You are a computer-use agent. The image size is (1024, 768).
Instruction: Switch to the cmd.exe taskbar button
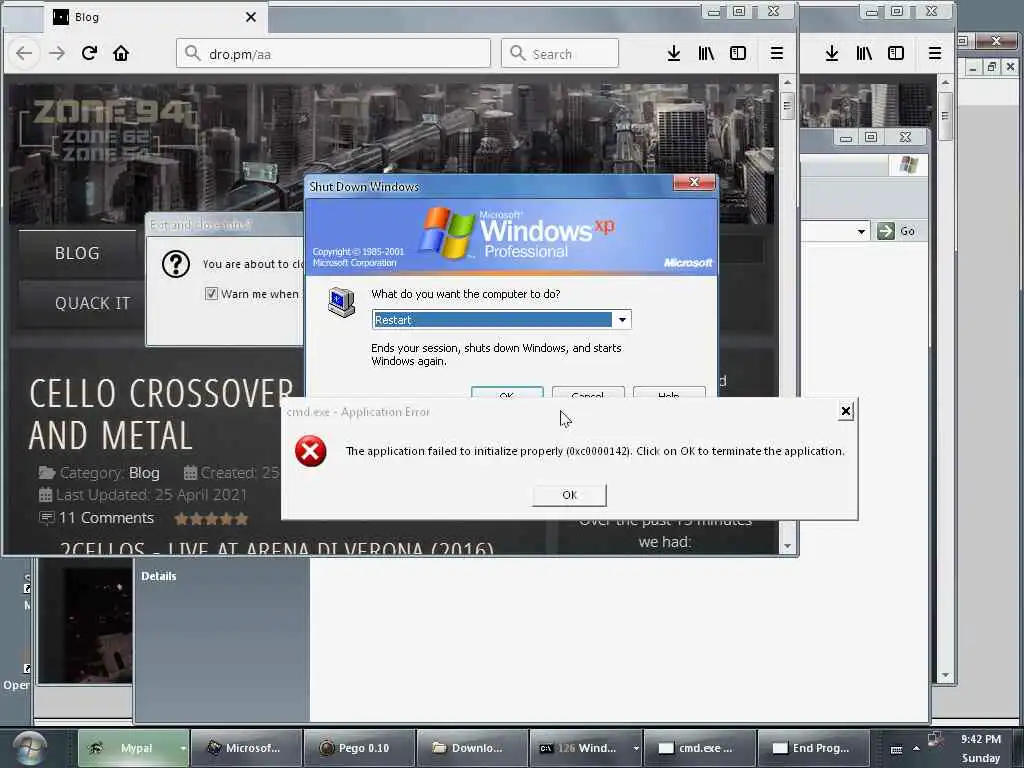(699, 748)
